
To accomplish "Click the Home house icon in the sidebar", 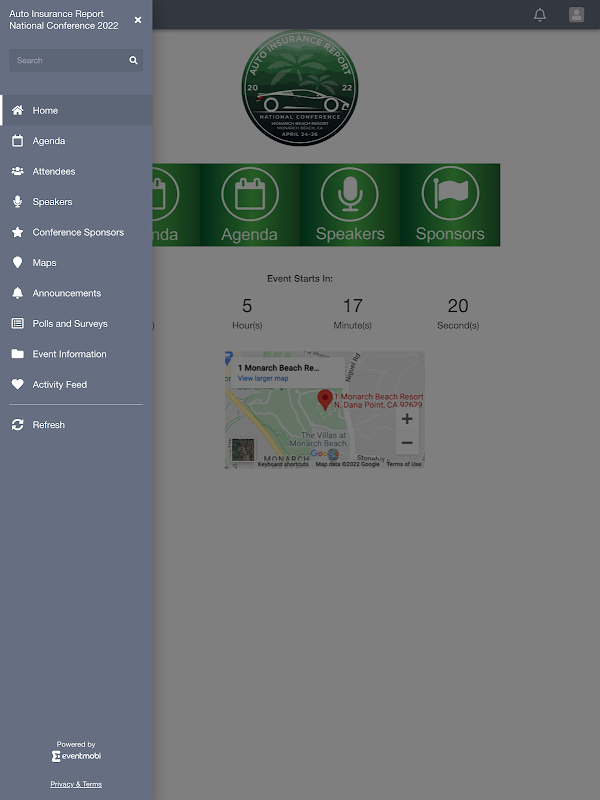I will click(x=17, y=110).
